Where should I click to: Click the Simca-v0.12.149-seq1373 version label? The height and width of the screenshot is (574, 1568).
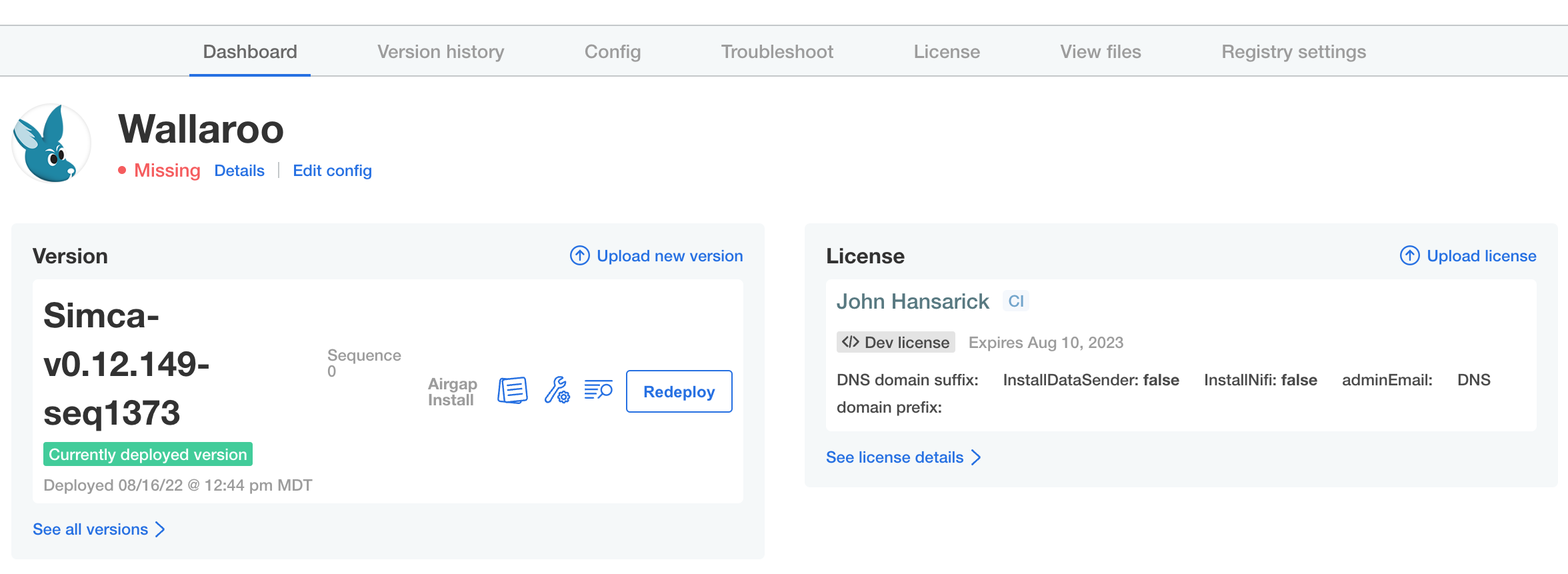pyautogui.click(x=127, y=364)
